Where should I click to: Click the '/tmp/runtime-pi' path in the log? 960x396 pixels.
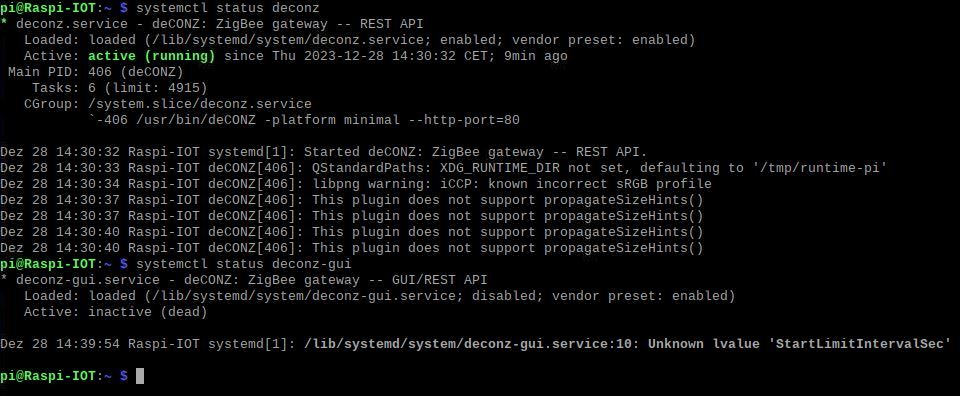816,168
